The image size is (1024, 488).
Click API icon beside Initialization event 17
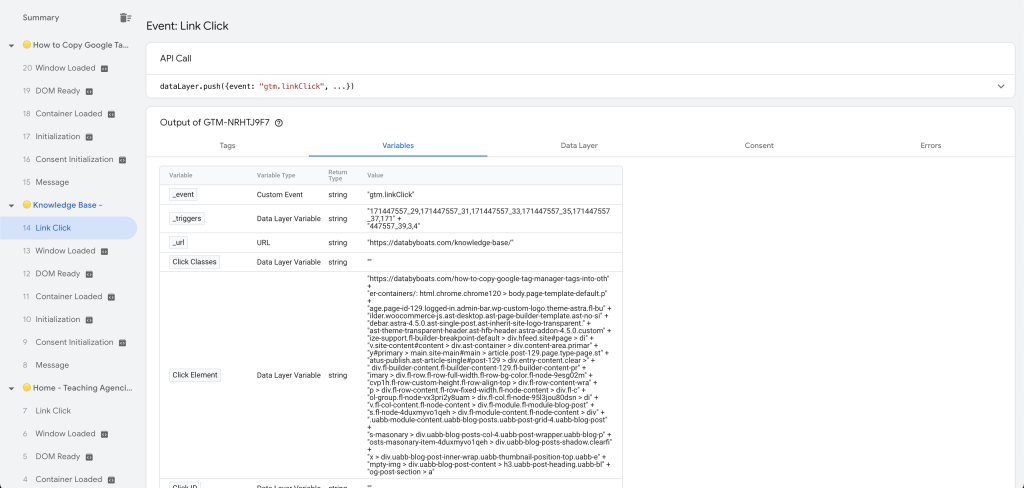click(89, 137)
